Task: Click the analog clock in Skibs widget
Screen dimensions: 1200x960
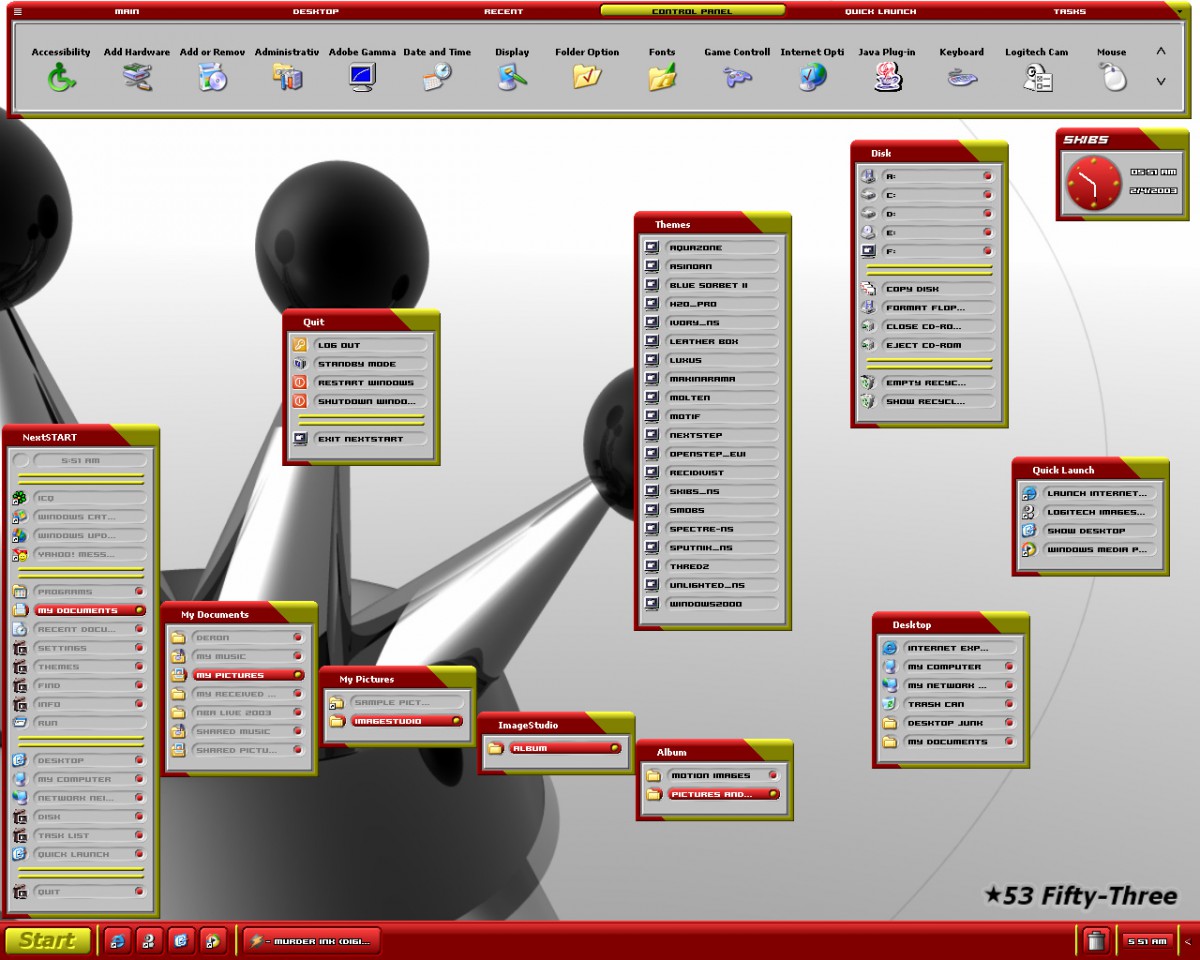Action: coord(1094,184)
